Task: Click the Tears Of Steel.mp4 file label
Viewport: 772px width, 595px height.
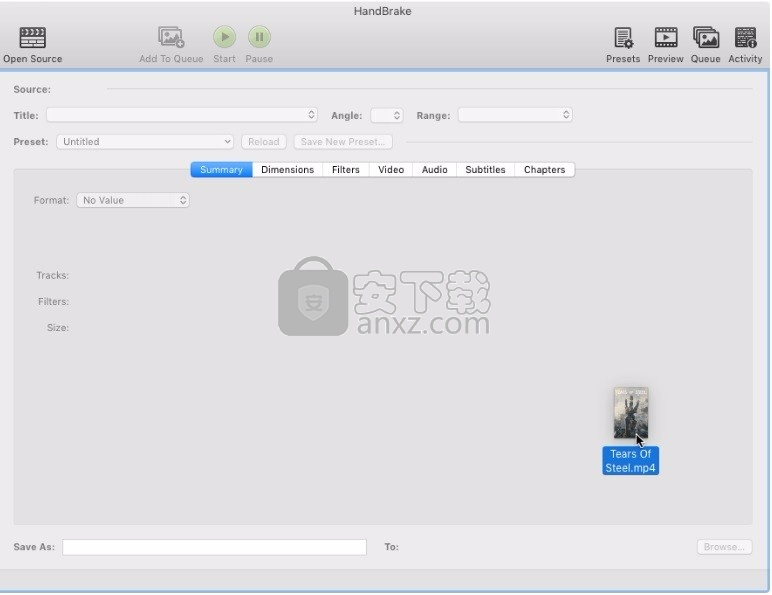Action: coord(631,461)
